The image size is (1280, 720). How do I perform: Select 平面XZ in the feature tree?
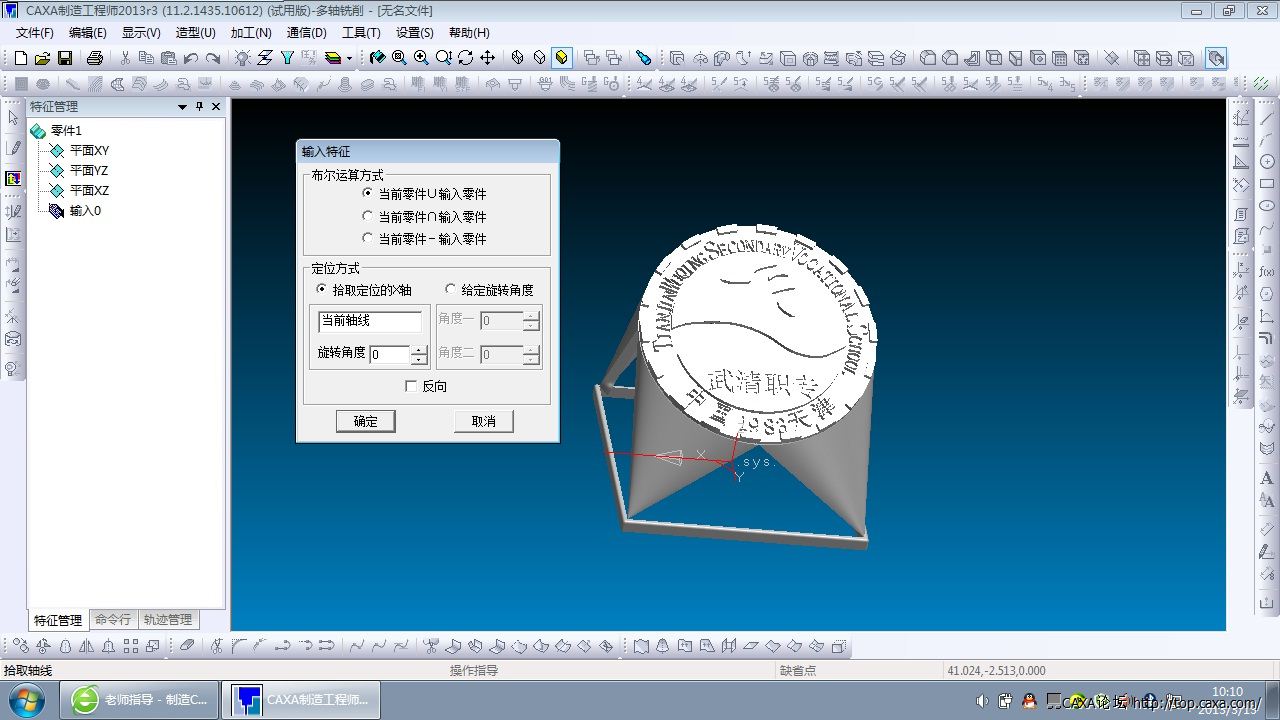click(89, 191)
